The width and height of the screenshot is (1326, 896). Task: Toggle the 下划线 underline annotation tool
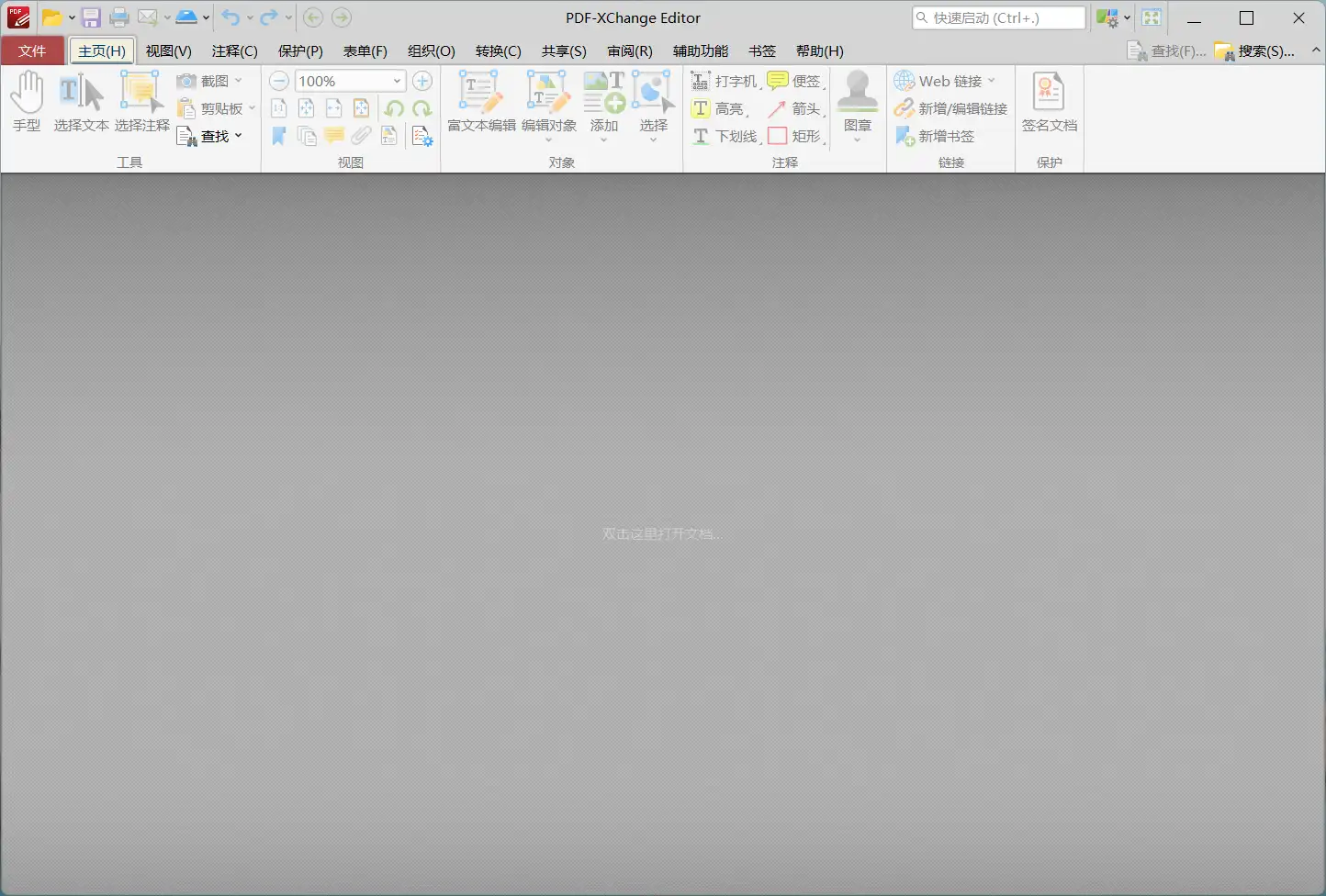725,136
